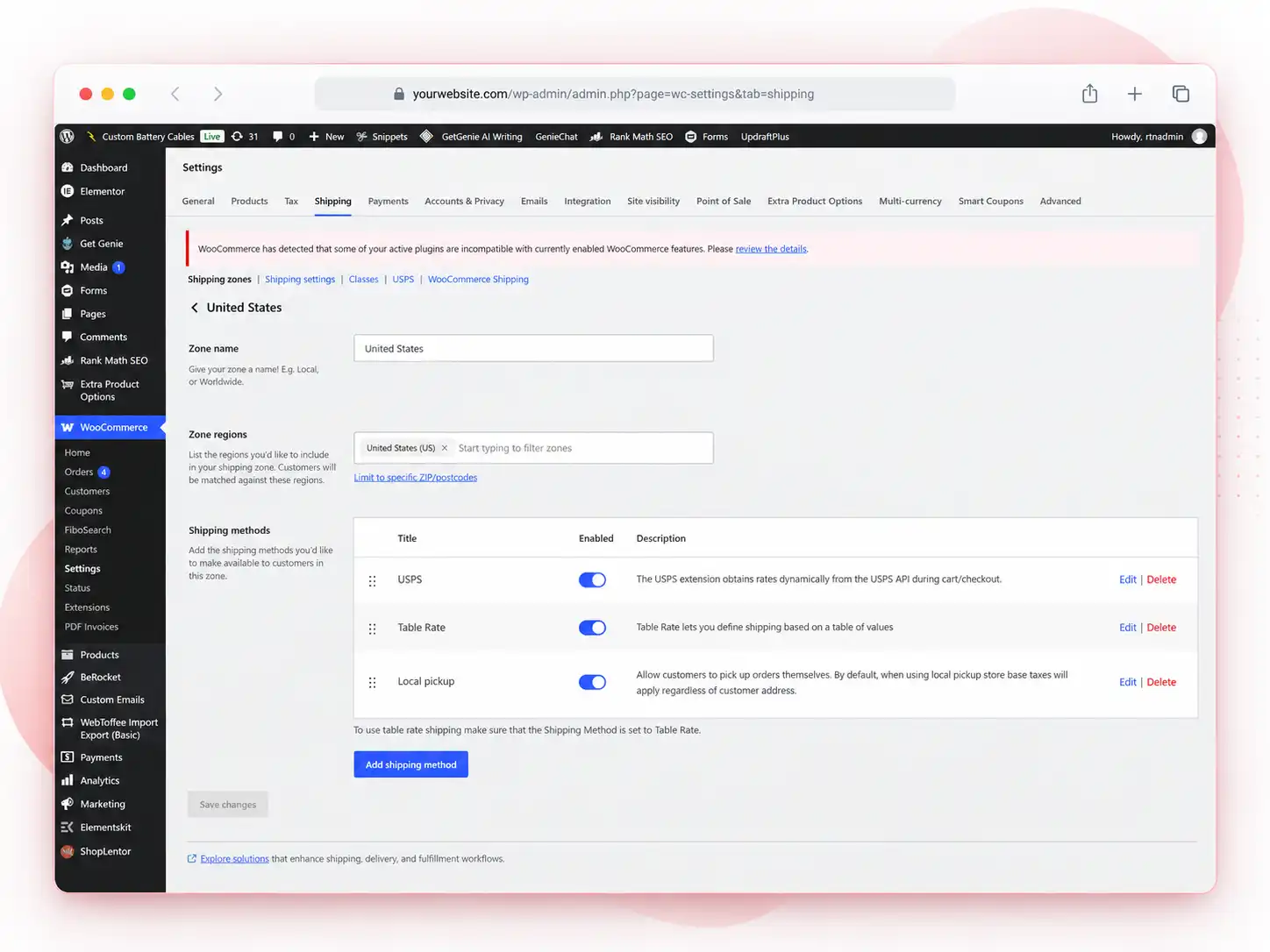Click the browser address bar
This screenshot has width=1270, height=952.
[x=634, y=94]
